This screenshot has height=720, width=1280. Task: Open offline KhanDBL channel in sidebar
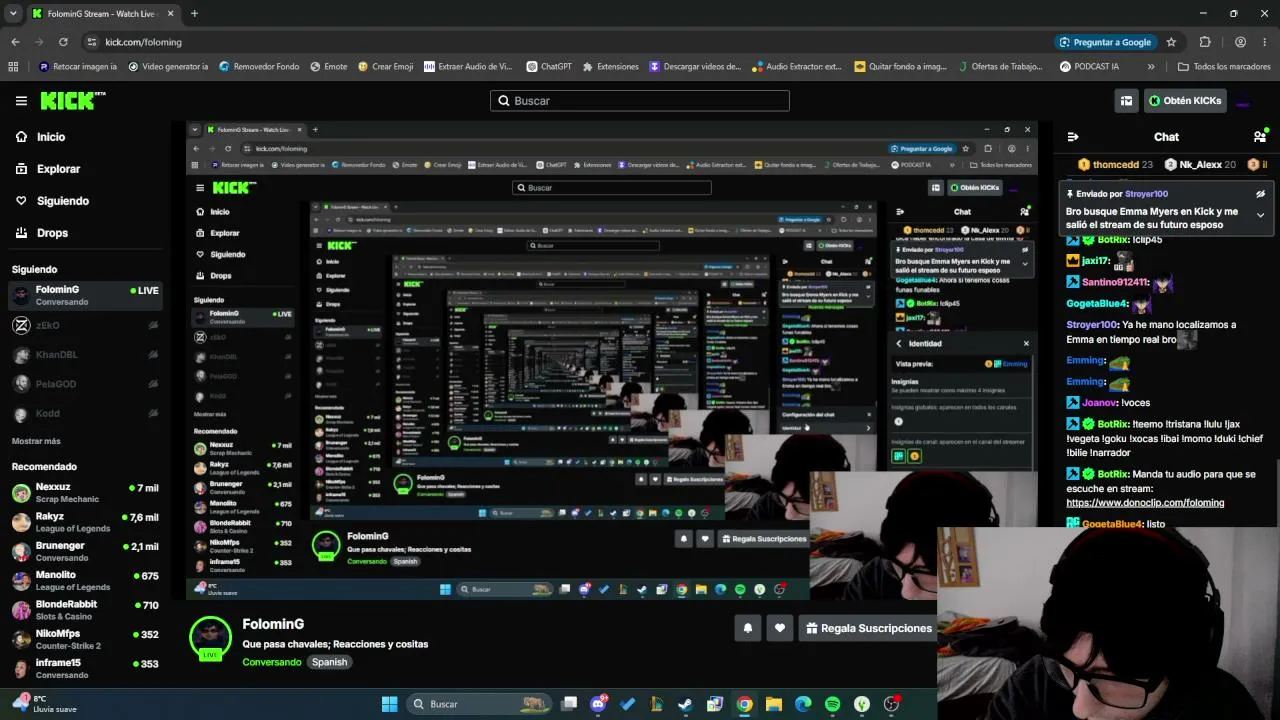pos(84,355)
